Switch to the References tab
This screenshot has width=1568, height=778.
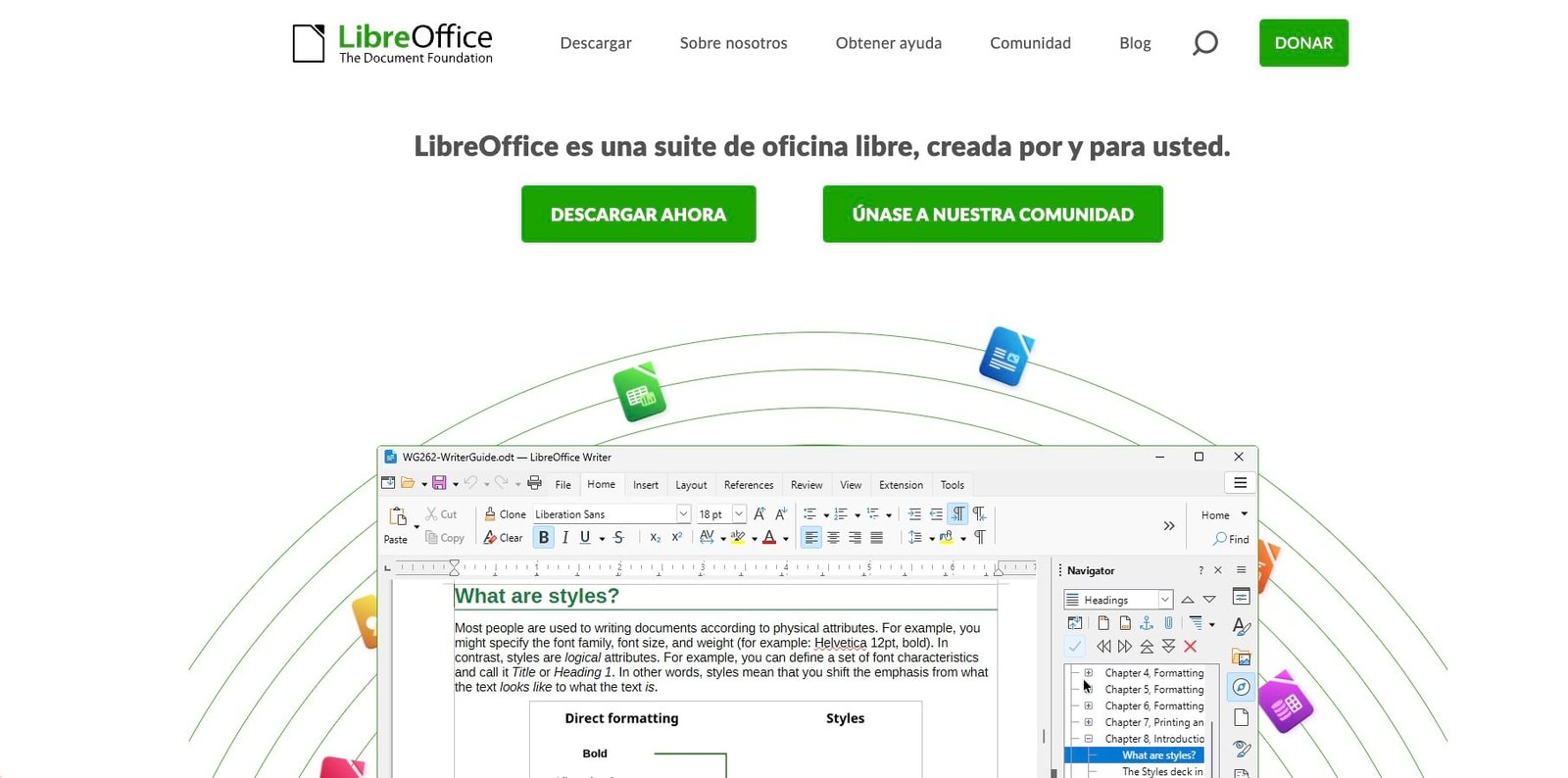pyautogui.click(x=749, y=485)
